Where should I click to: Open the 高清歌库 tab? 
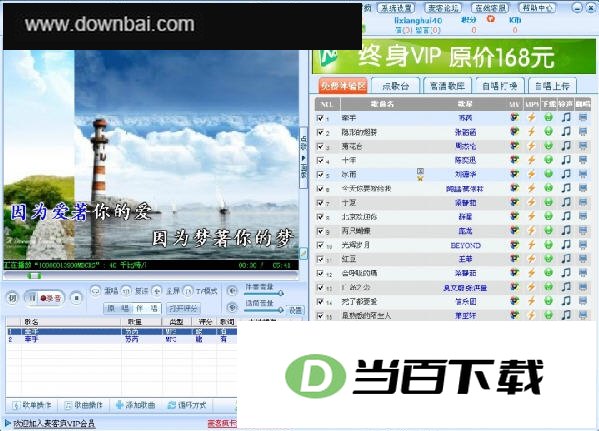pos(447,86)
